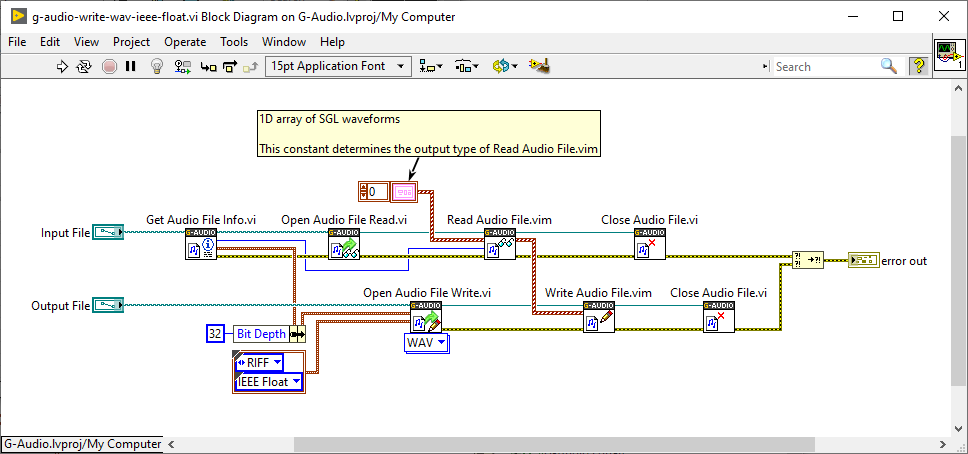Select the Output File path terminal
The image size is (968, 454).
click(x=108, y=305)
